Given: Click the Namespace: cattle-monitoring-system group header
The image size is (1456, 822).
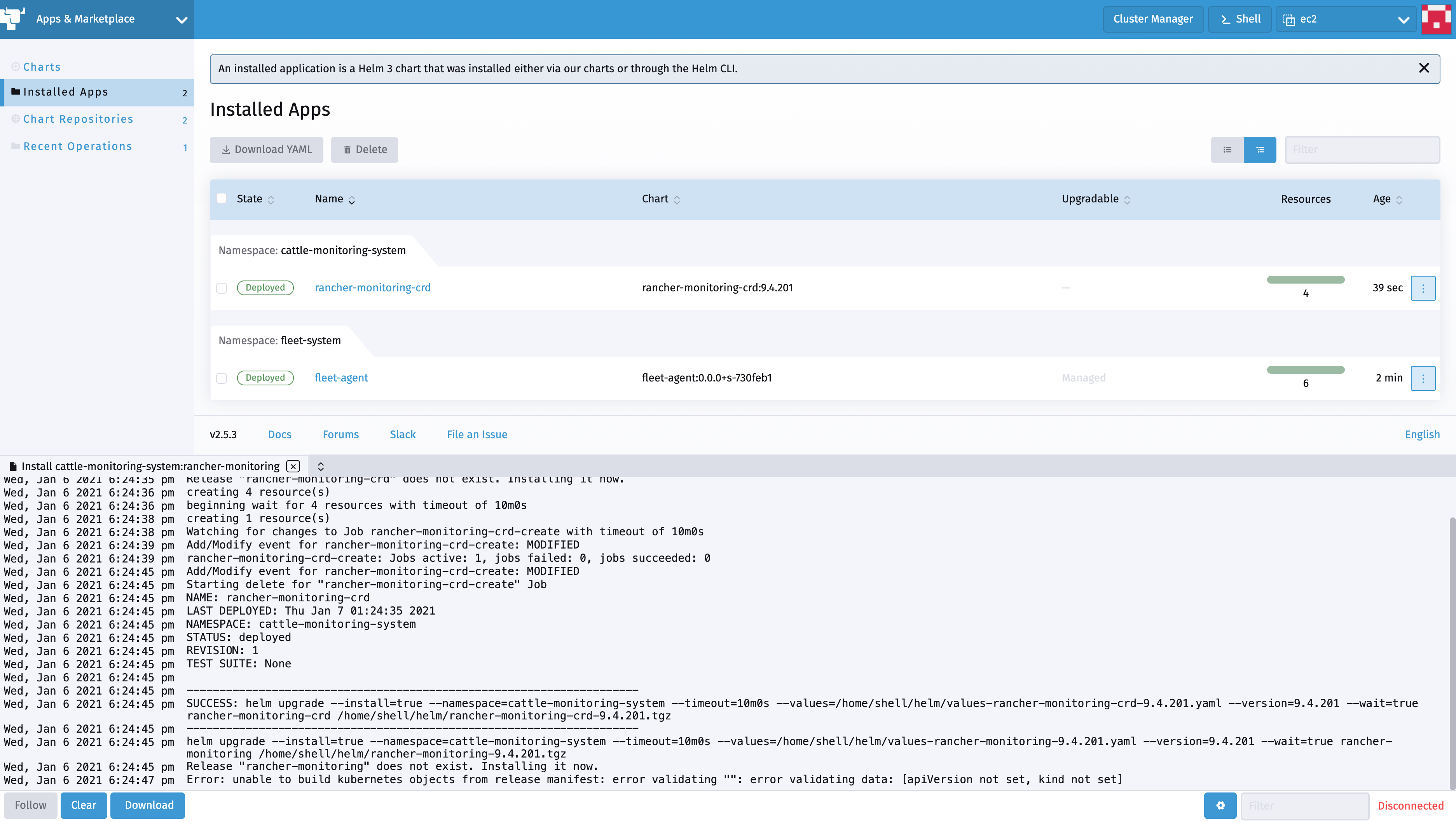Looking at the screenshot, I should click(x=312, y=250).
